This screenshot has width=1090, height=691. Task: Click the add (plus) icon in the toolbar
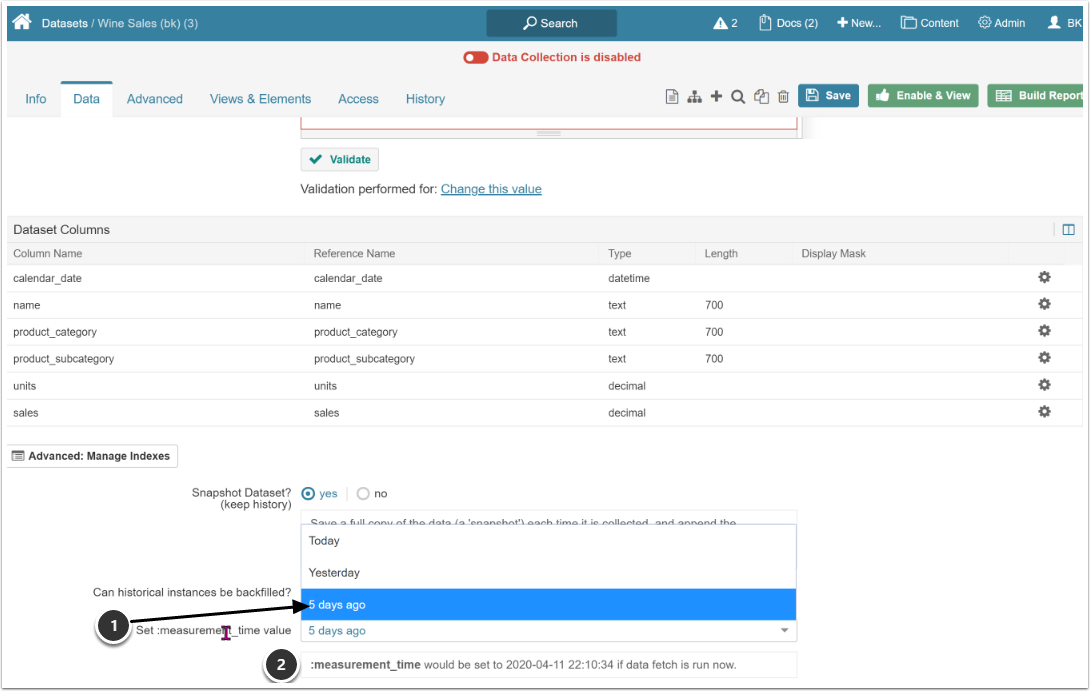click(x=716, y=95)
